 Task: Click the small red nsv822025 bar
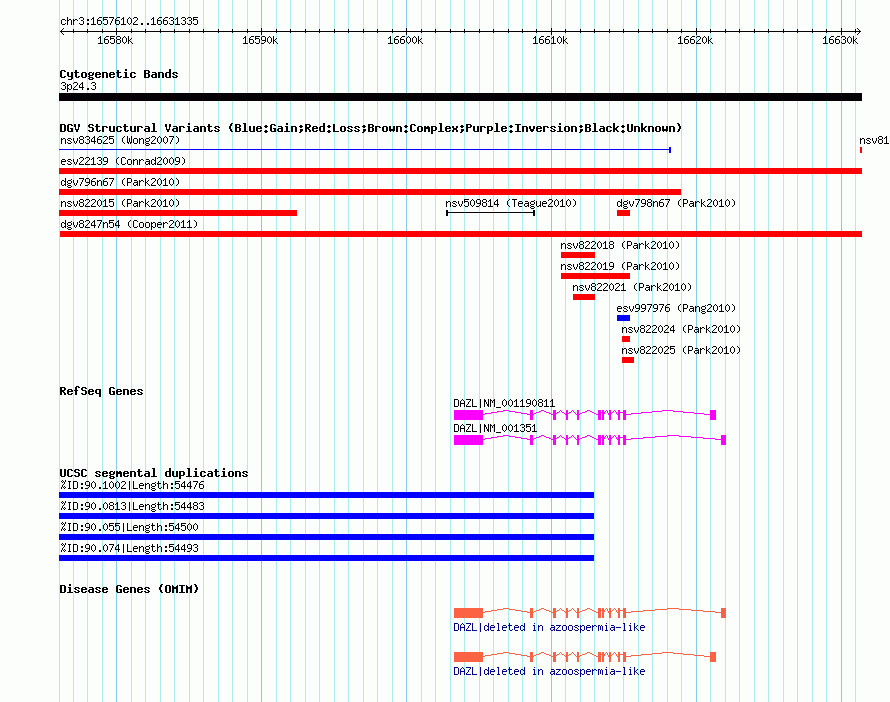628,360
